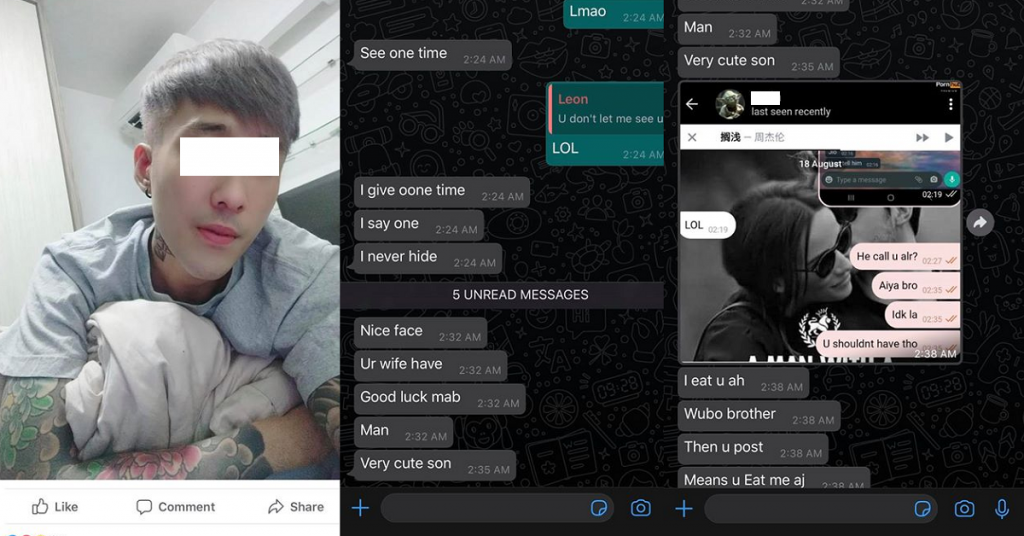Click 'Aiya bro' bubble in screenshot
Viewport: 1024px width, 536px height.
916,287
